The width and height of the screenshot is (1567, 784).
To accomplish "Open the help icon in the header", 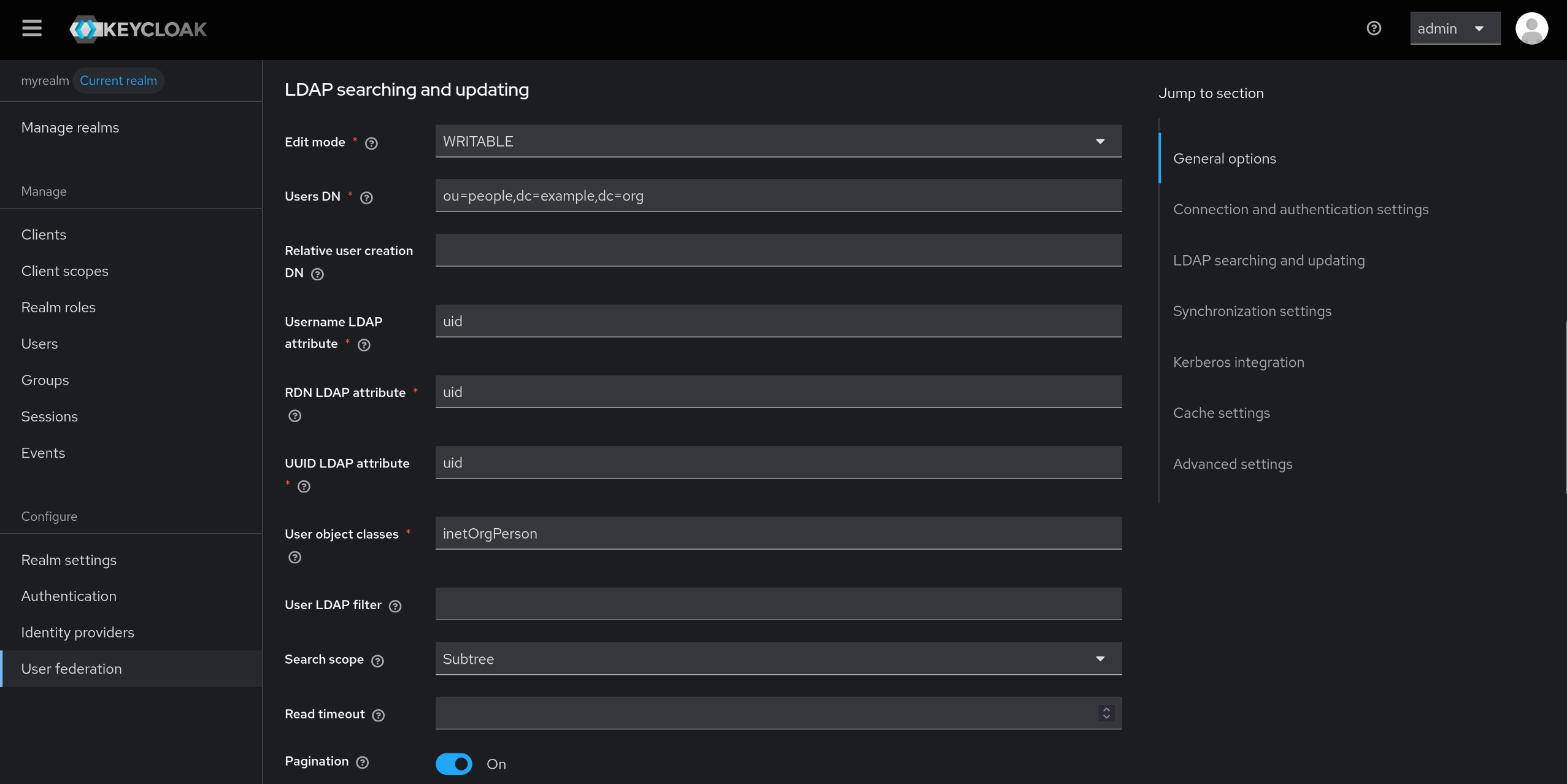I will point(1374,28).
